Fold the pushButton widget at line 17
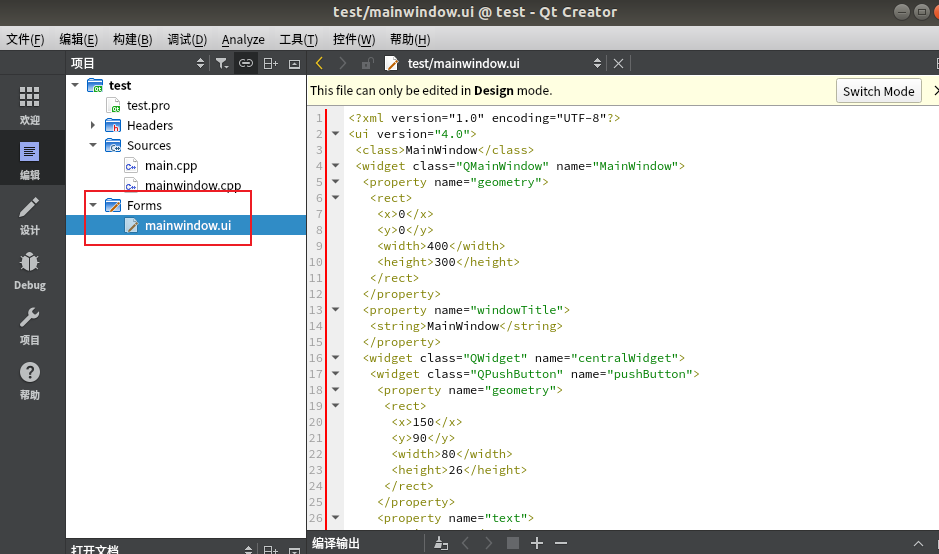This screenshot has width=939, height=554. point(335,374)
